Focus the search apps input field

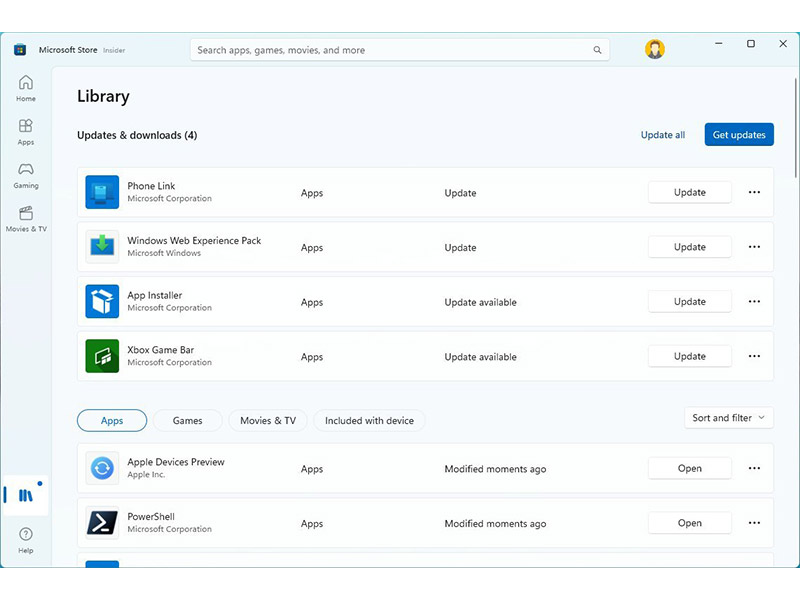point(399,50)
